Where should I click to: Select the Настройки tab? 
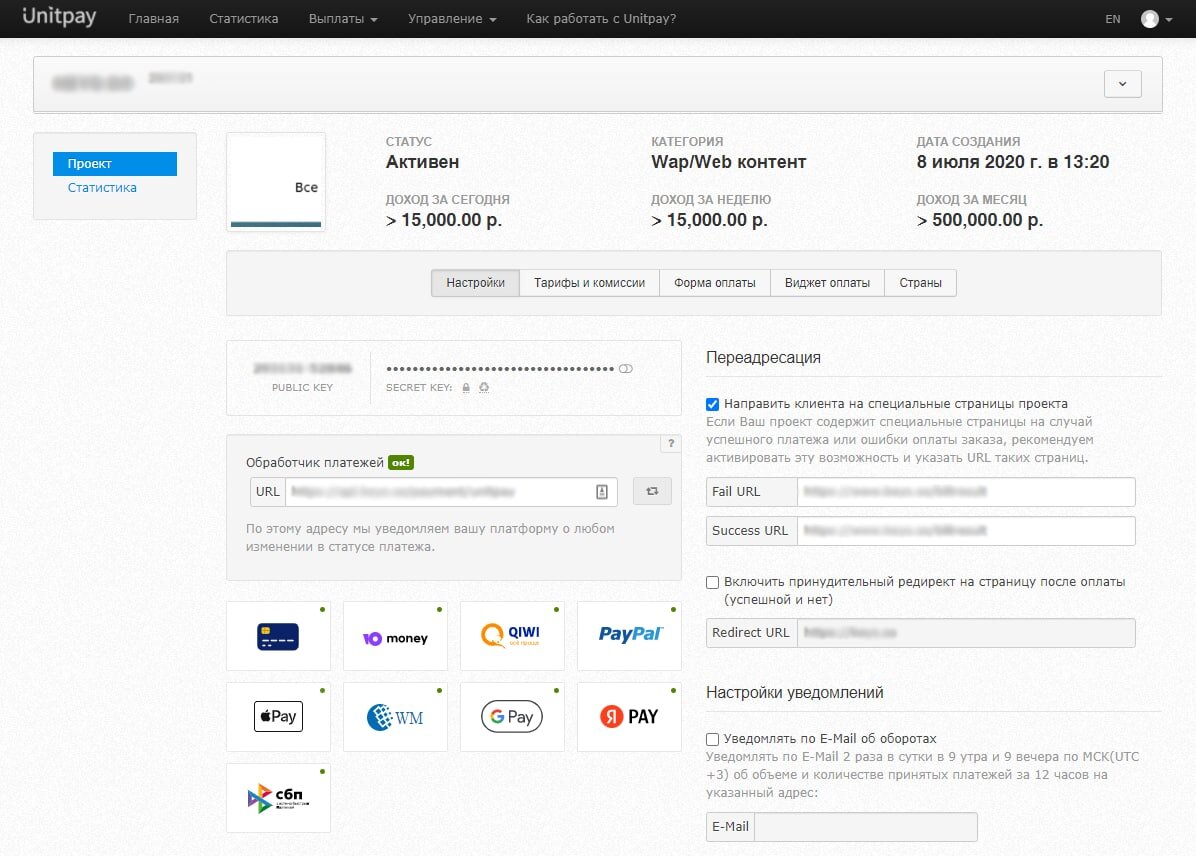[x=475, y=283]
